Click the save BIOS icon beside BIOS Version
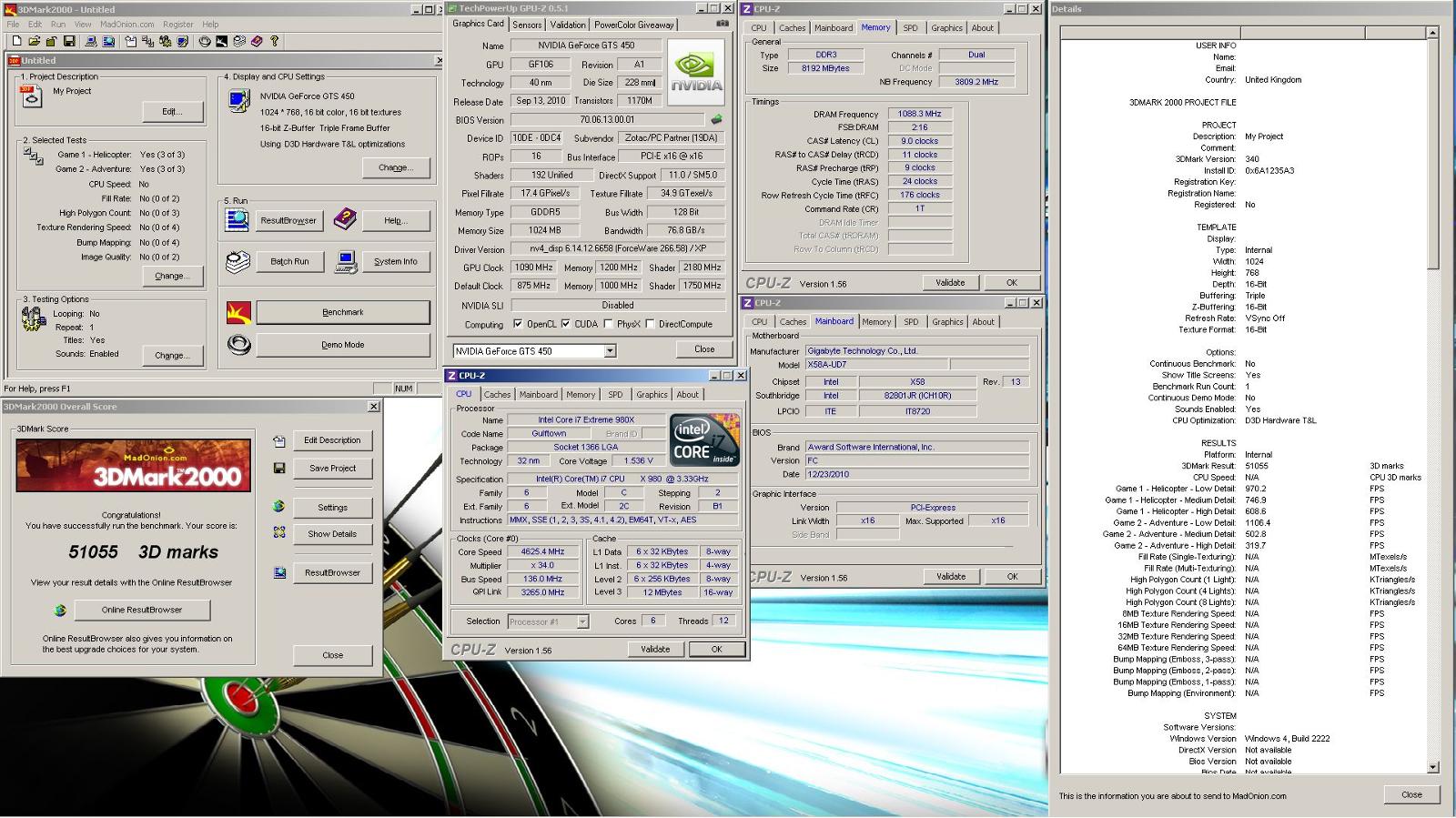The height and width of the screenshot is (818, 1456). (x=716, y=119)
